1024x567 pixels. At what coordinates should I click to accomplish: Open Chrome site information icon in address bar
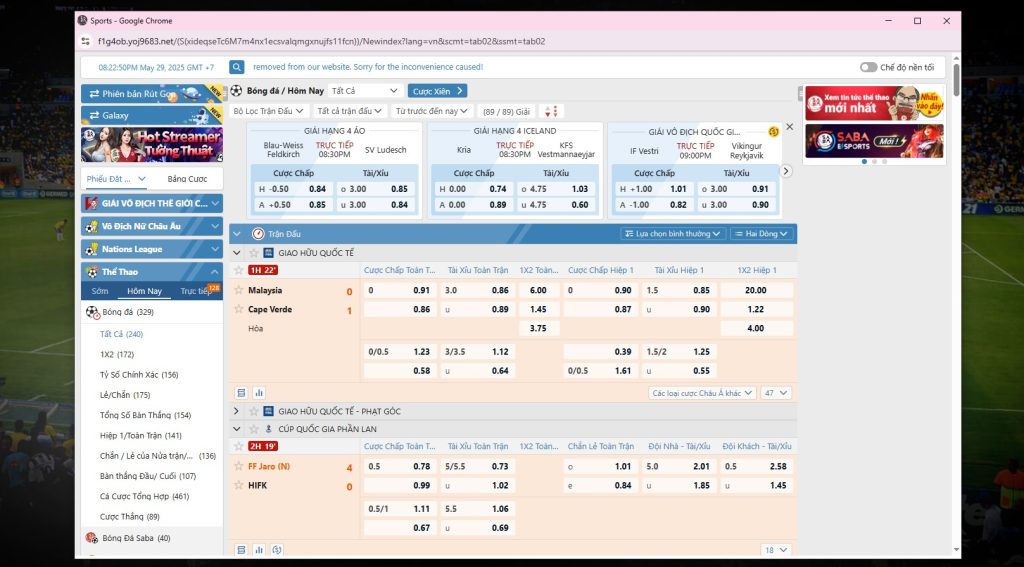[85, 41]
